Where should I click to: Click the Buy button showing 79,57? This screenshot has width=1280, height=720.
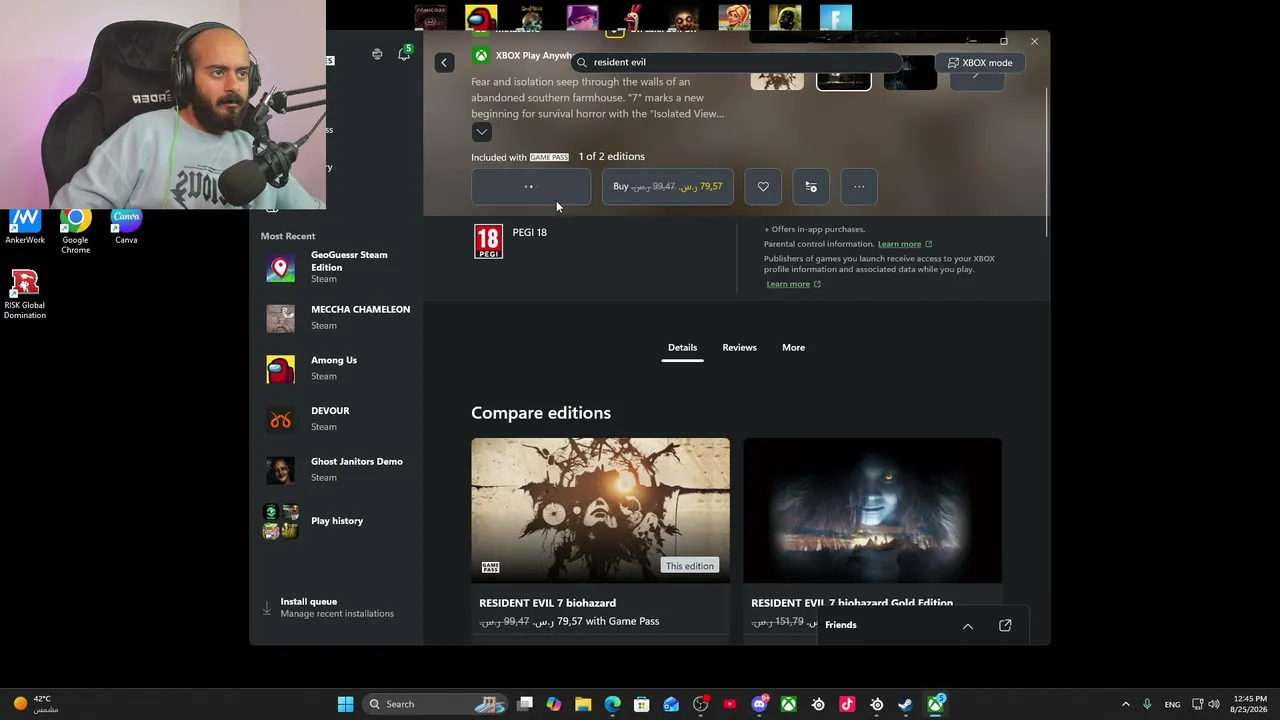(668, 186)
